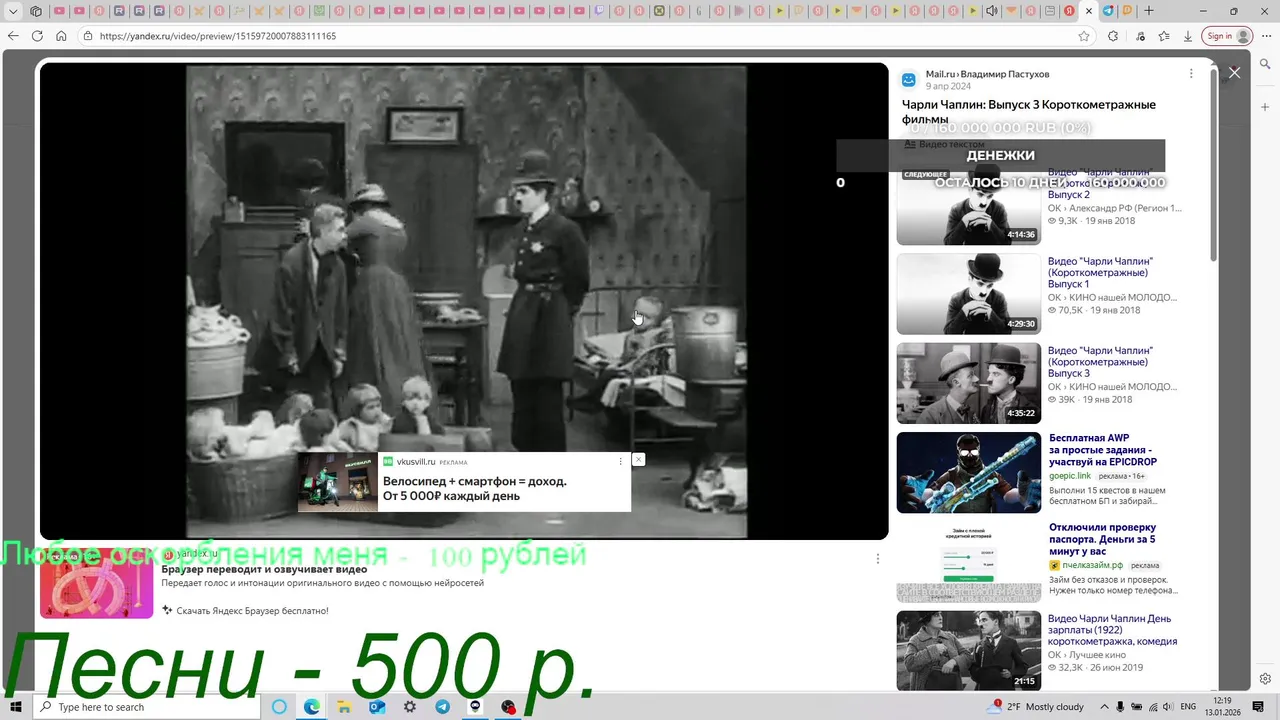The width and height of the screenshot is (1280, 720).
Task: Open the browser Settings and more menu
Action: pos(1265,36)
